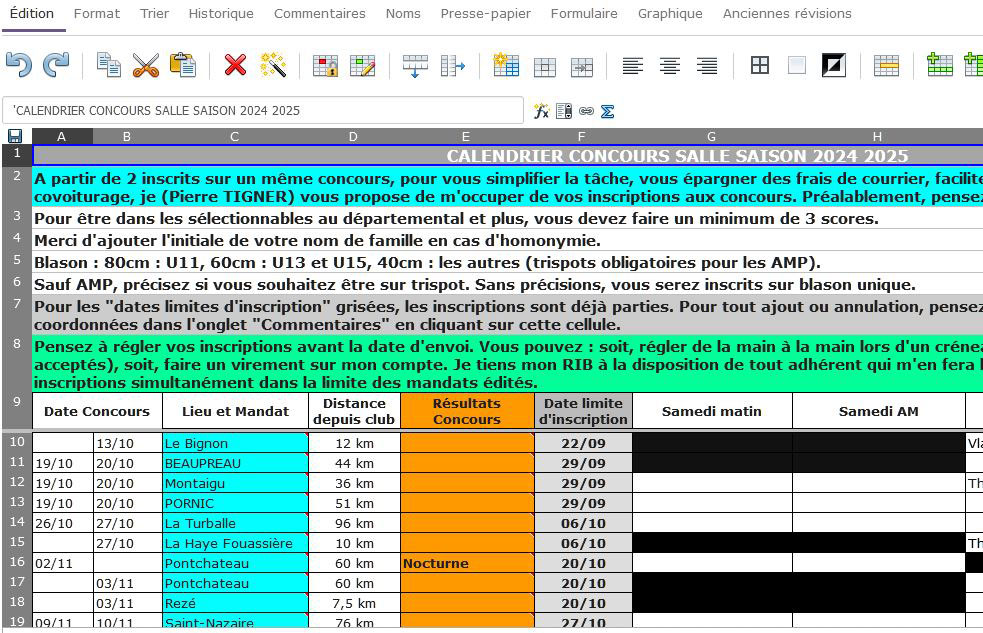The height and width of the screenshot is (633, 983).
Task: Click the black-and-white swap colors icon
Action: pyautogui.click(x=833, y=66)
